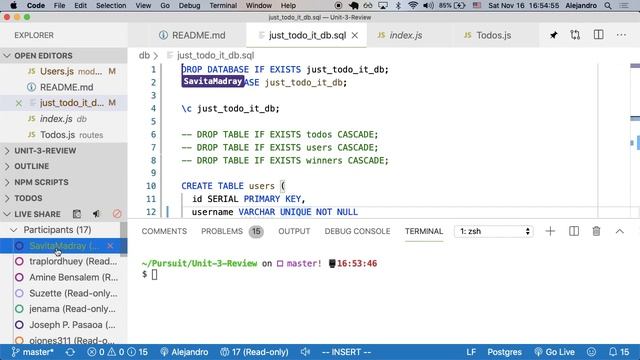Image resolution: width=640 pixels, height=360 pixels.
Task: Click feedback smiley in status bar
Action: point(591,352)
